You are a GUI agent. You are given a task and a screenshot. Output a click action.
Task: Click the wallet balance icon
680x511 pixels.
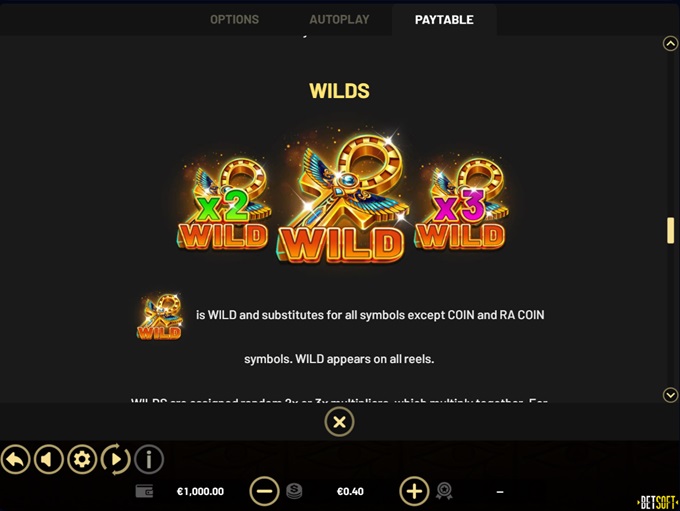click(x=144, y=491)
